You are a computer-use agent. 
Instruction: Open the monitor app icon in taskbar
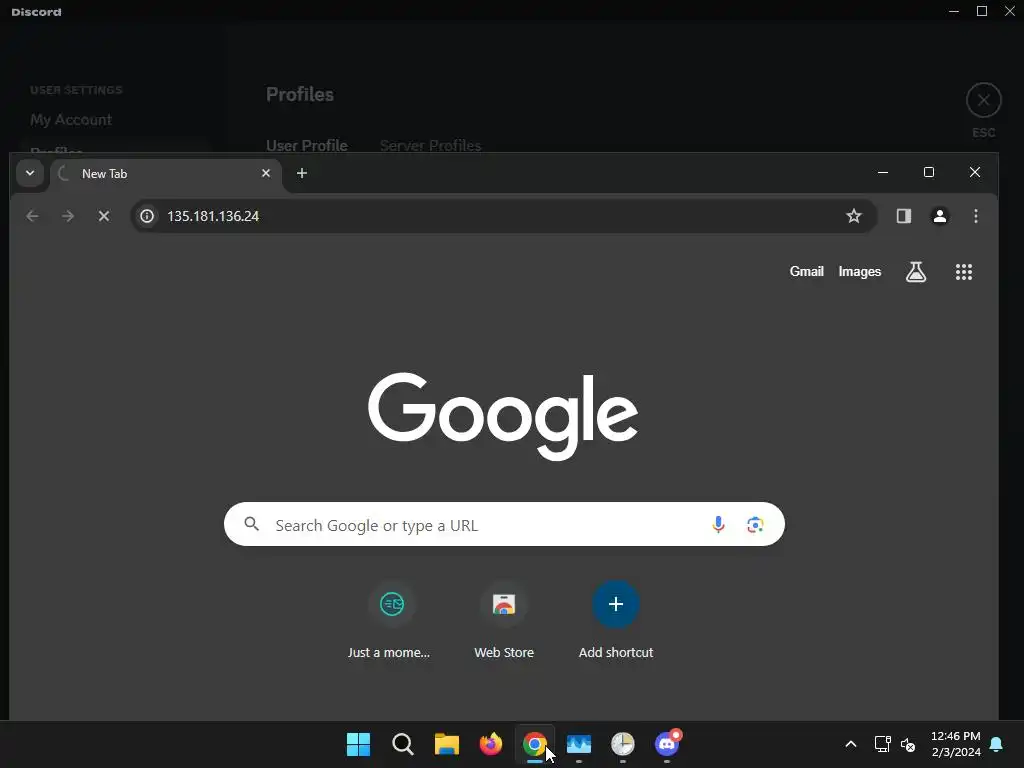coord(579,744)
